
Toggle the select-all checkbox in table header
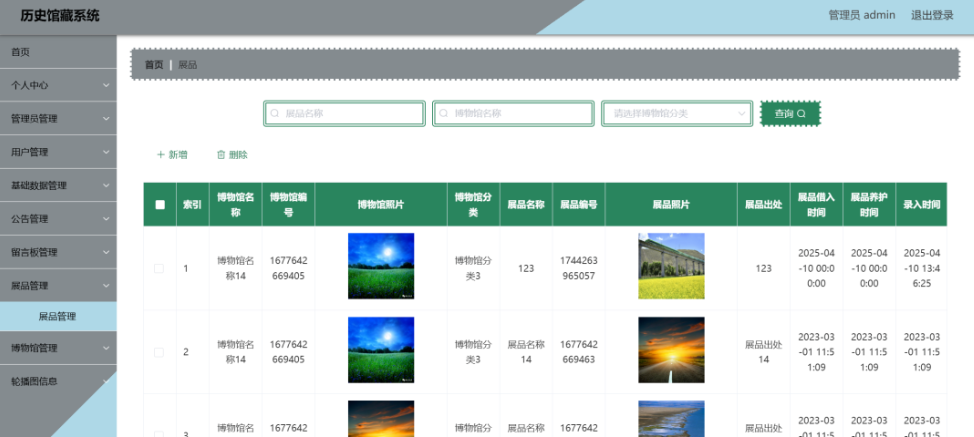(160, 204)
